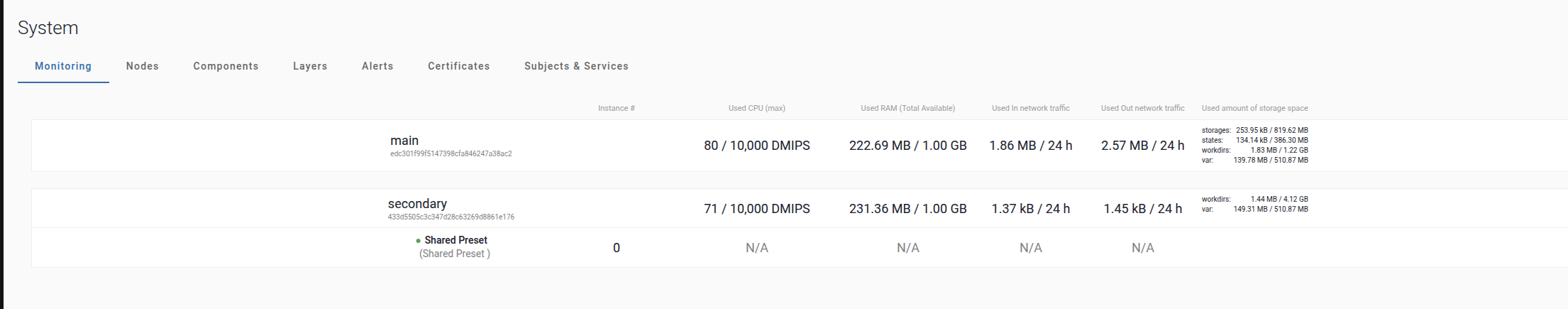Select the secondary node name
Viewport: 1568px width, 309px height.
417,204
